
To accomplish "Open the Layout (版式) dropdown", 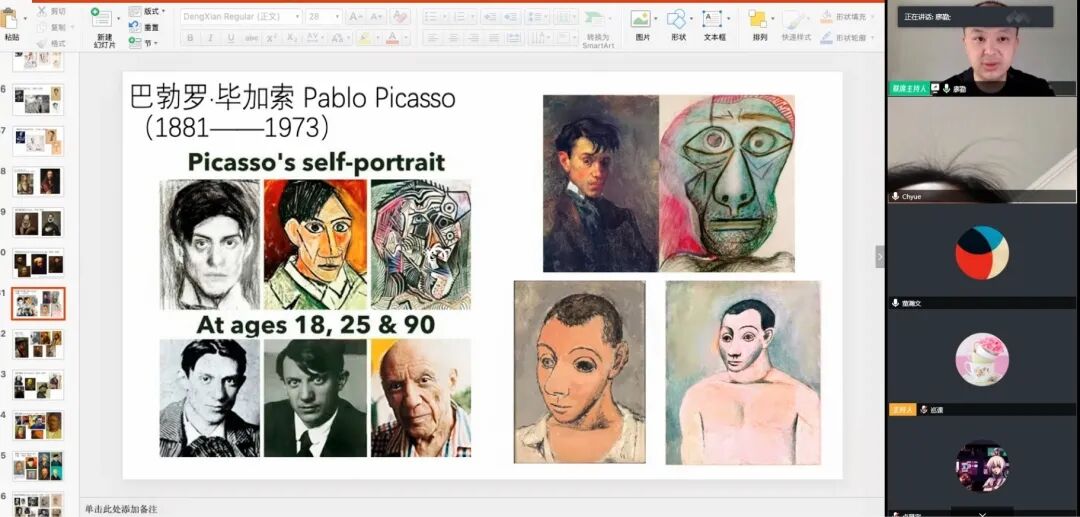I will point(147,11).
